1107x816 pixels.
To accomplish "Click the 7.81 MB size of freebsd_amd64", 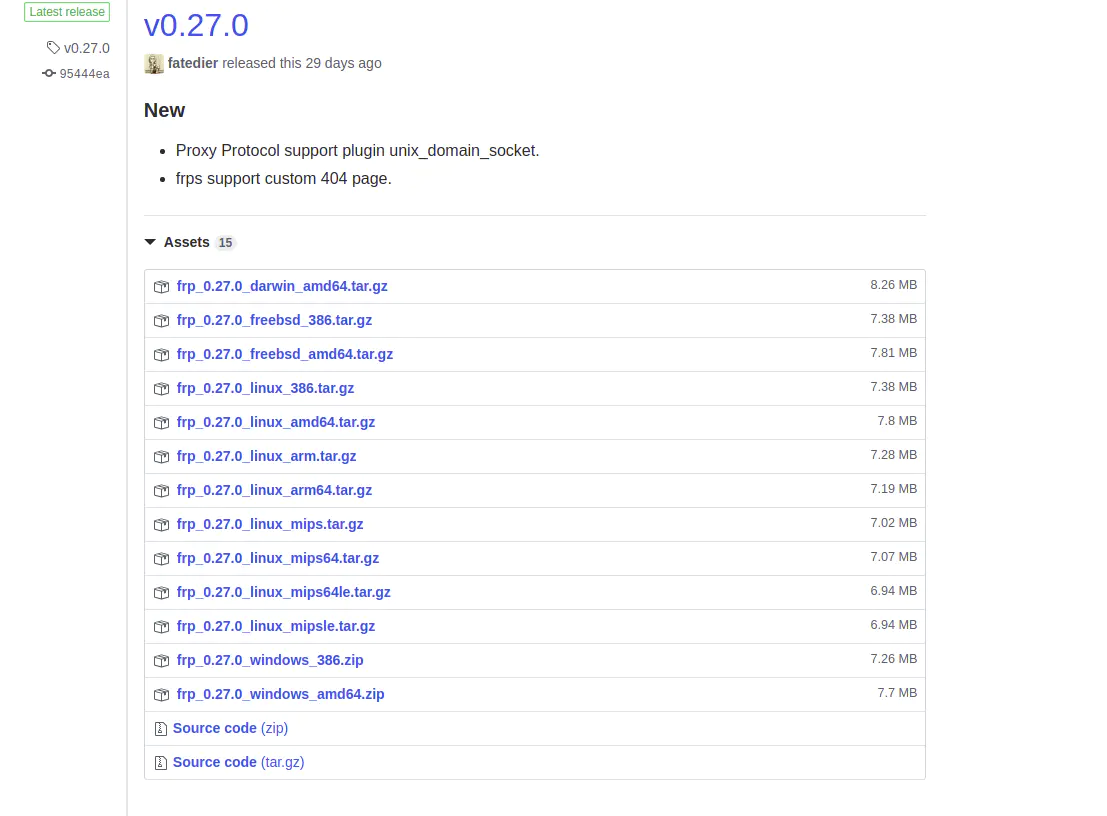I will (x=893, y=352).
